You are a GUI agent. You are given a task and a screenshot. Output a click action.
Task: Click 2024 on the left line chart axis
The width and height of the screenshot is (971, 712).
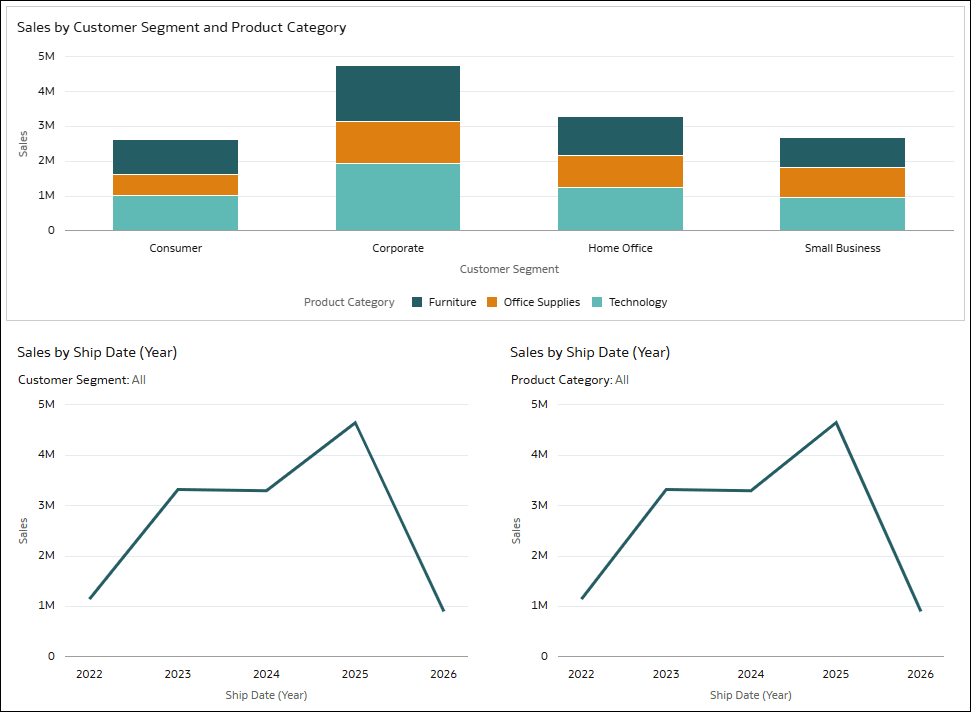266,674
